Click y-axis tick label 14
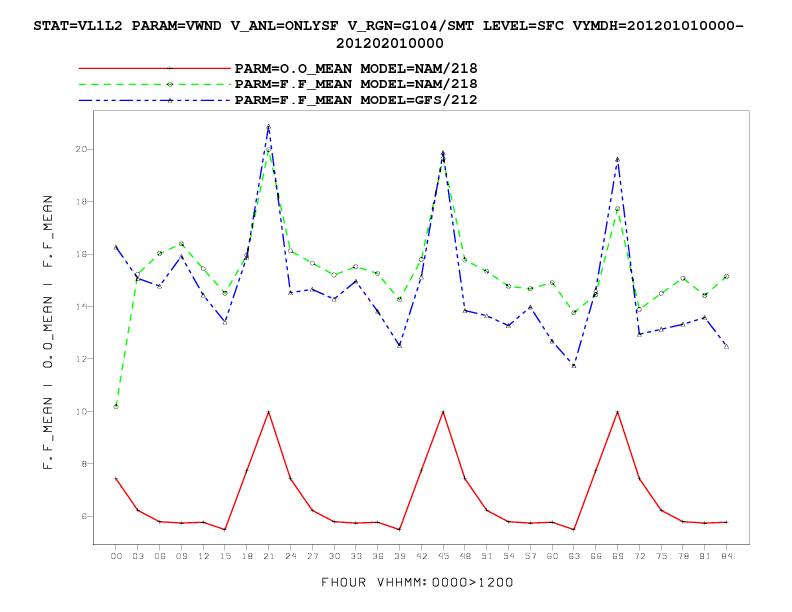The height and width of the screenshot is (612, 792). (81, 307)
